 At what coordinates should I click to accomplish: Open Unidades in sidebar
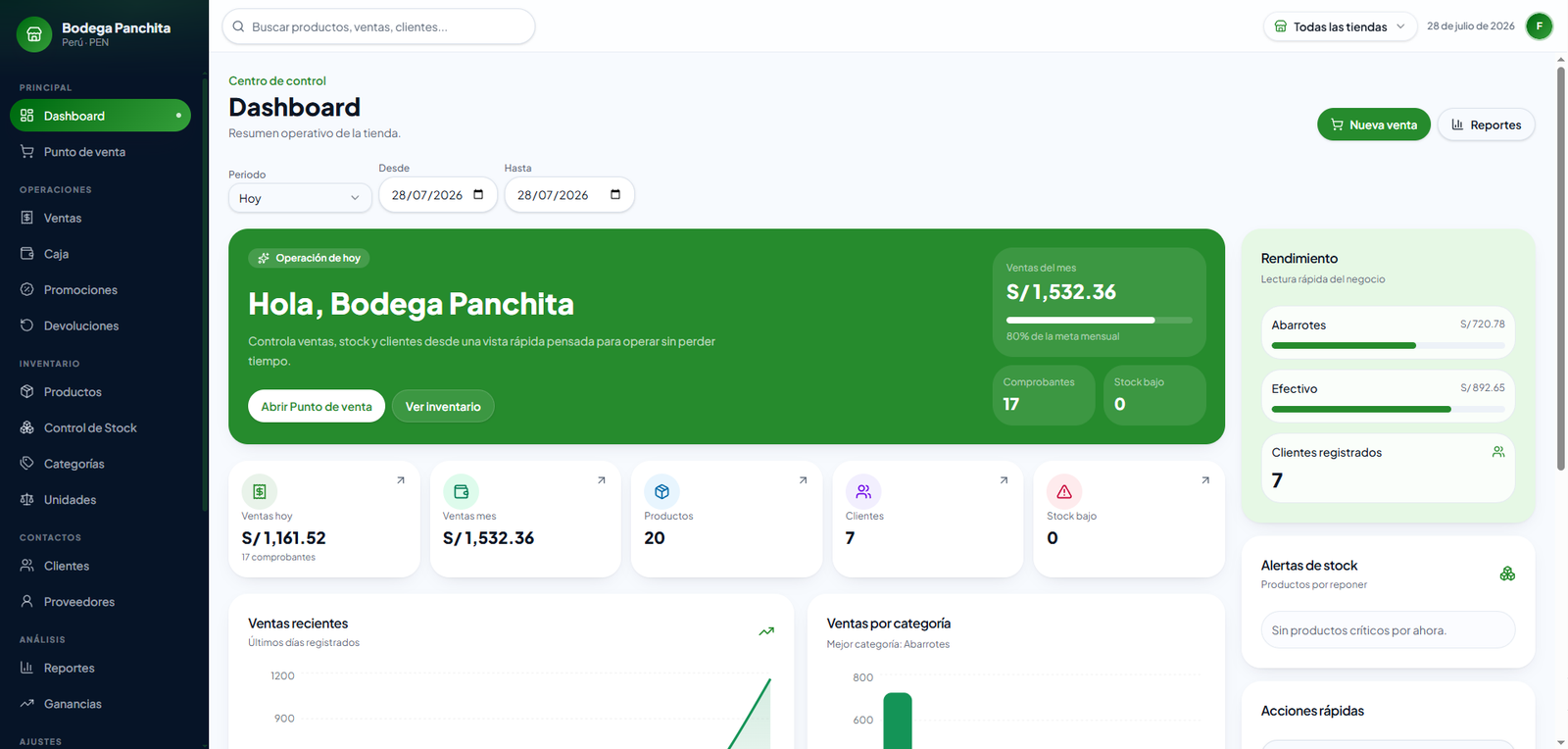(100, 500)
